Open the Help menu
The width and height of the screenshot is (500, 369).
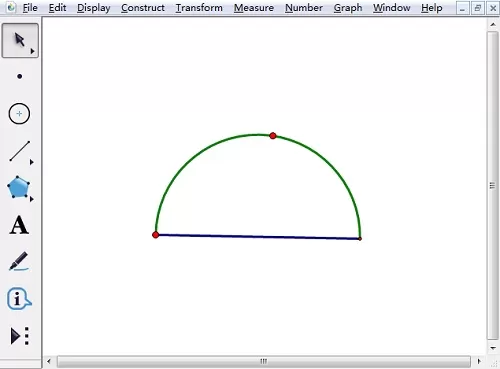point(432,8)
